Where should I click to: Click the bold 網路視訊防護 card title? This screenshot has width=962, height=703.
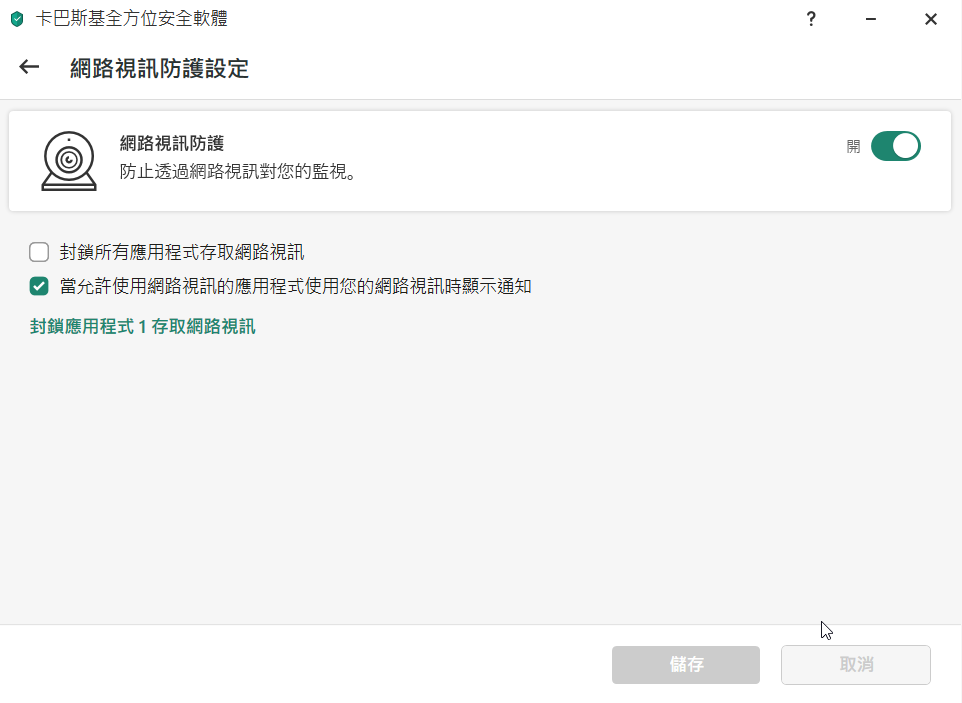tap(171, 145)
